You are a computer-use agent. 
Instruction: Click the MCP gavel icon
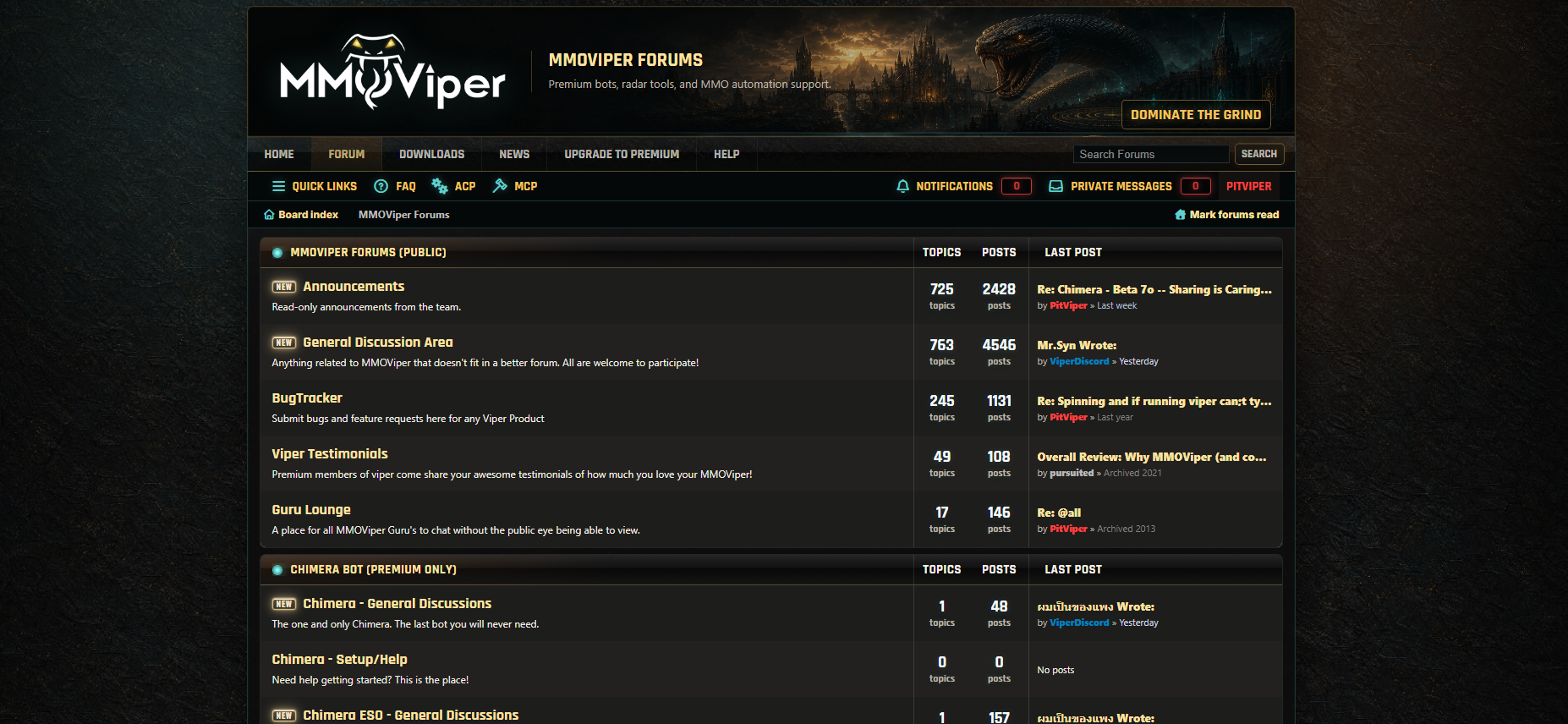500,186
